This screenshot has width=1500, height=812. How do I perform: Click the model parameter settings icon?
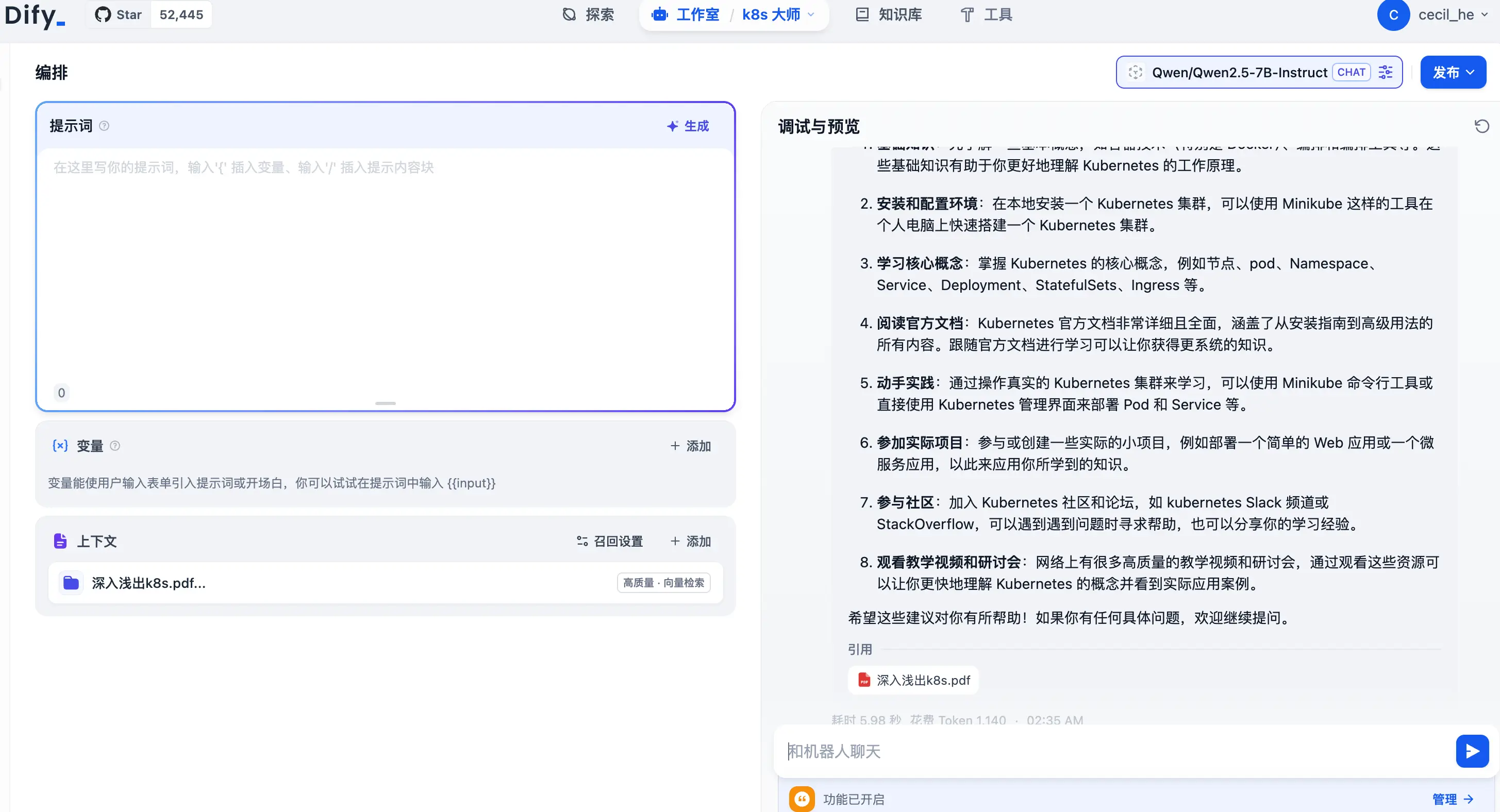tap(1385, 72)
